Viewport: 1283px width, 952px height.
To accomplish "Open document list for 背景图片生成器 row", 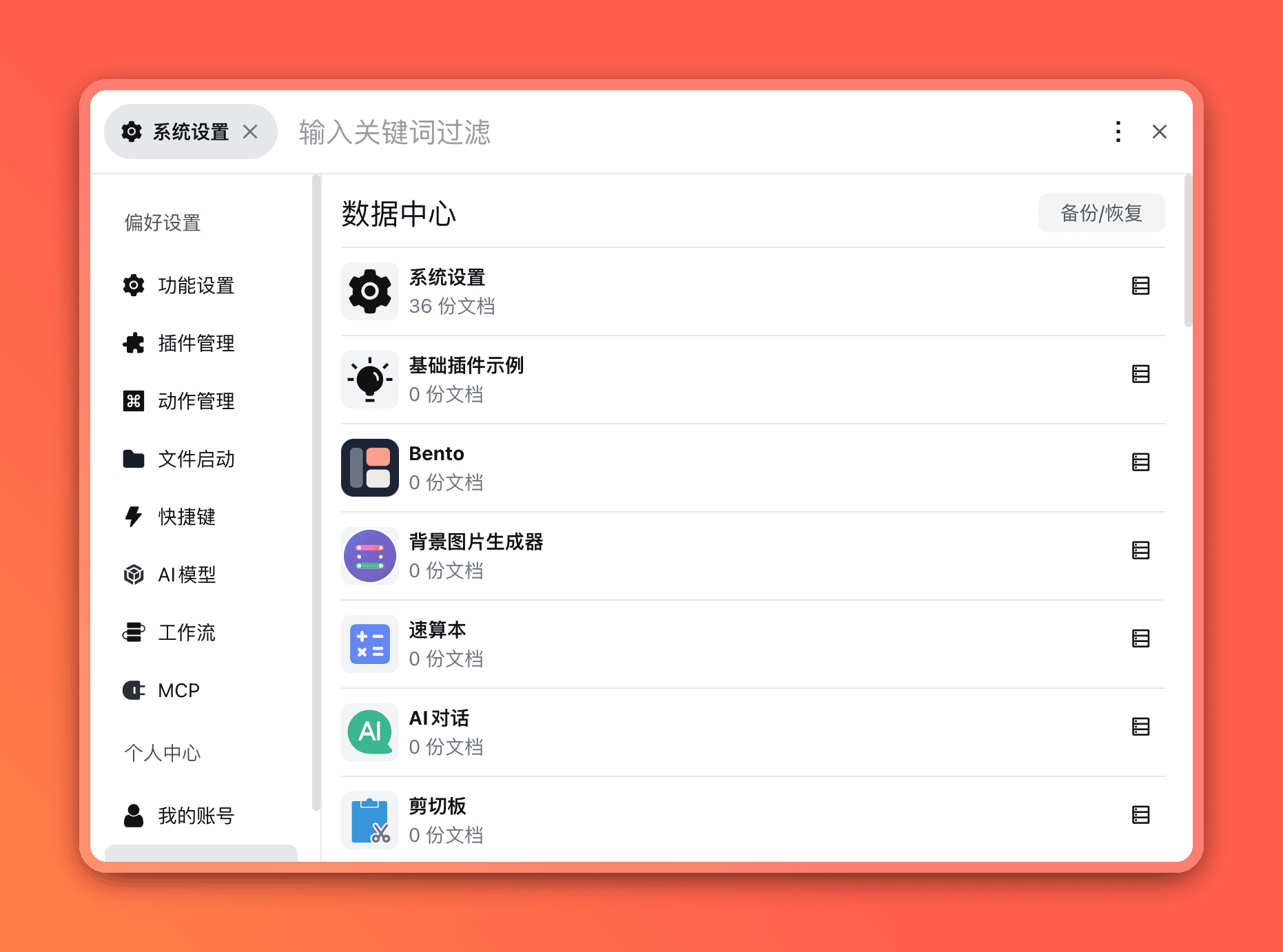I will click(x=1140, y=550).
